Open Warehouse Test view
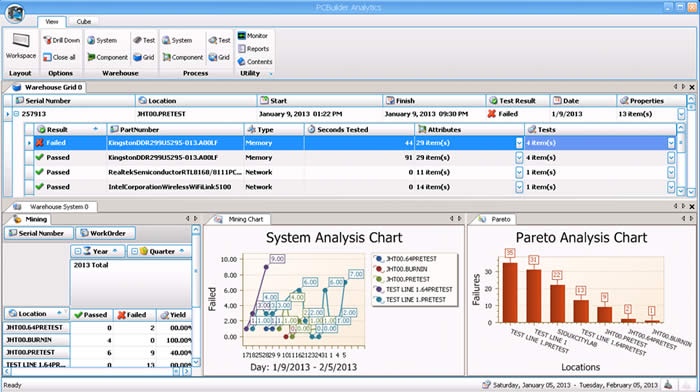This screenshot has width=700, height=392. pos(144,40)
